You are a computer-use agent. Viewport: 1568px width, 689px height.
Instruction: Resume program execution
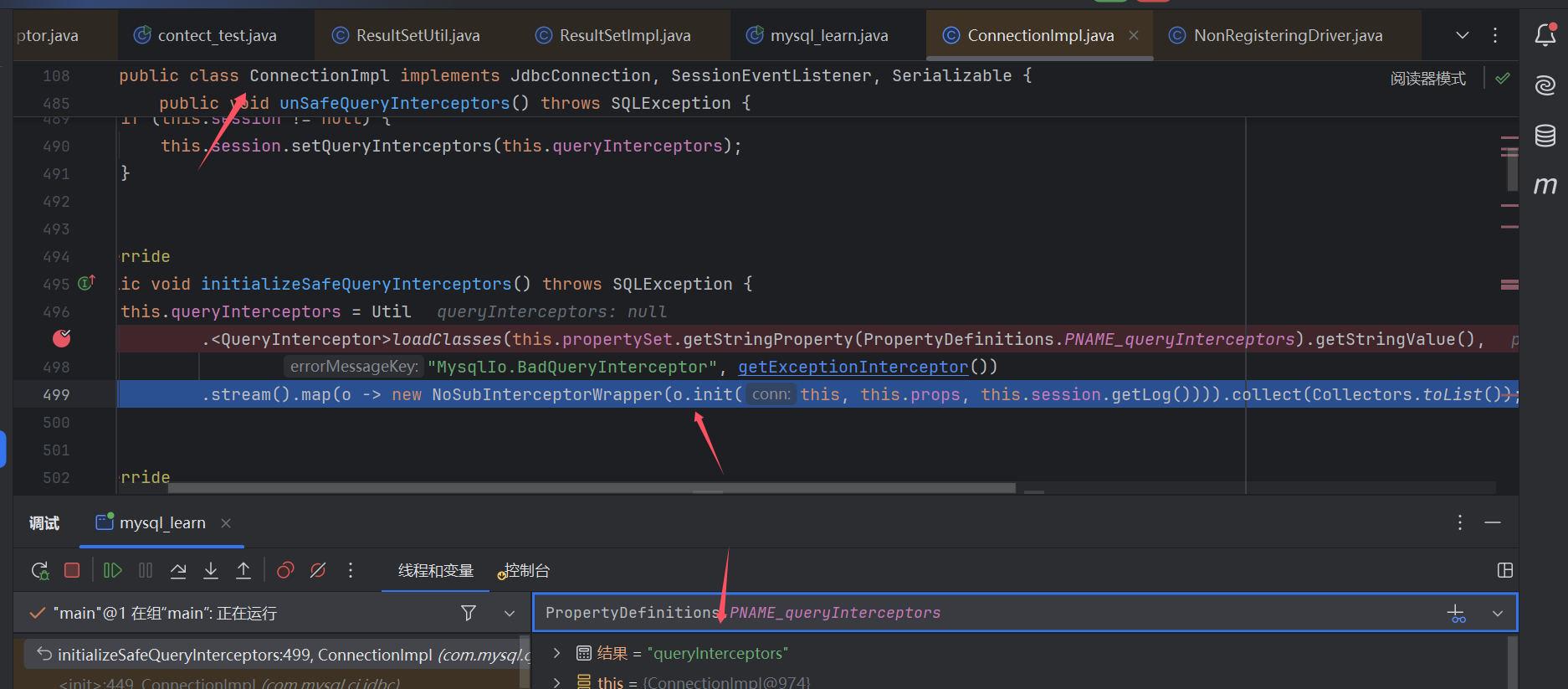point(112,570)
